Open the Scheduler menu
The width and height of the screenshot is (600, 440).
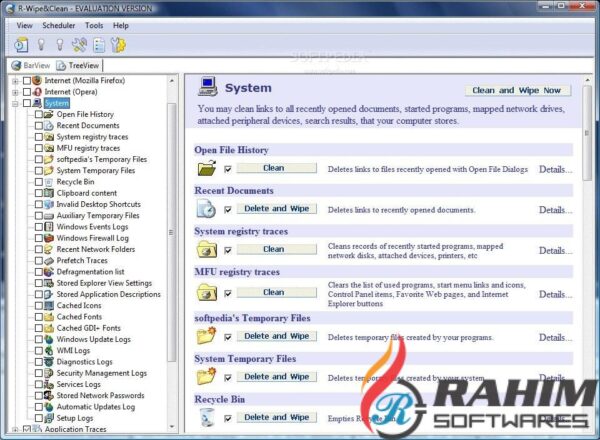click(x=59, y=26)
